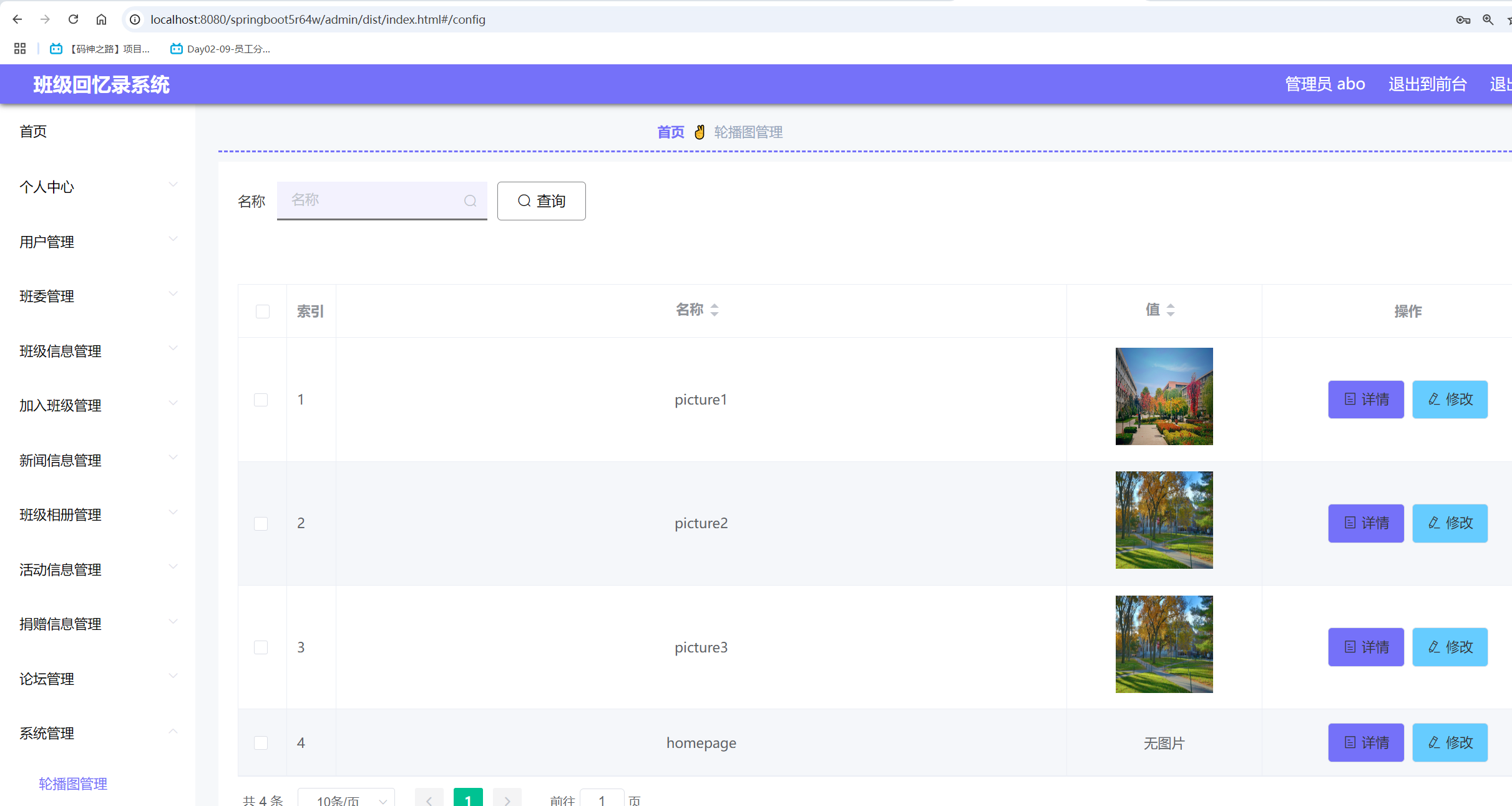The image size is (1512, 806).
Task: Check the picture1 row checkbox
Action: 261,400
